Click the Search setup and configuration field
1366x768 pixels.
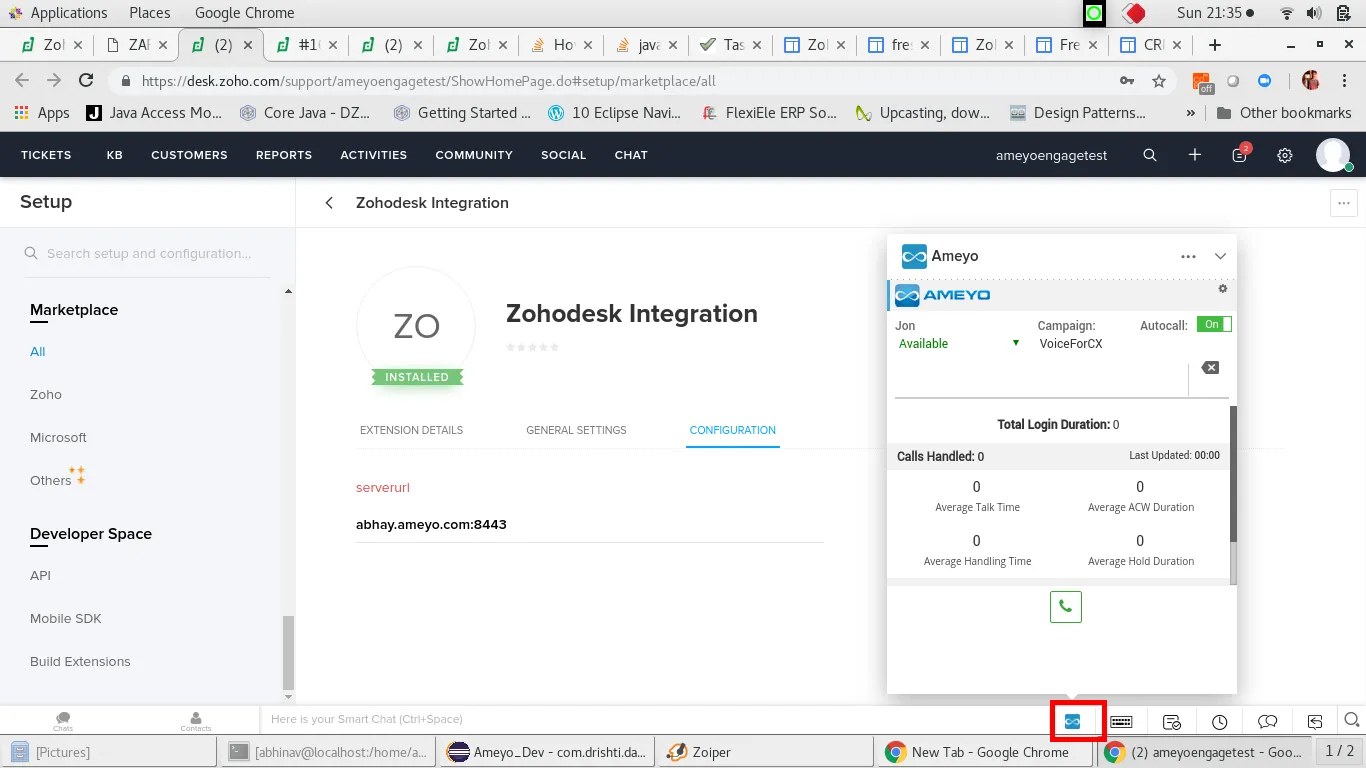pos(147,254)
